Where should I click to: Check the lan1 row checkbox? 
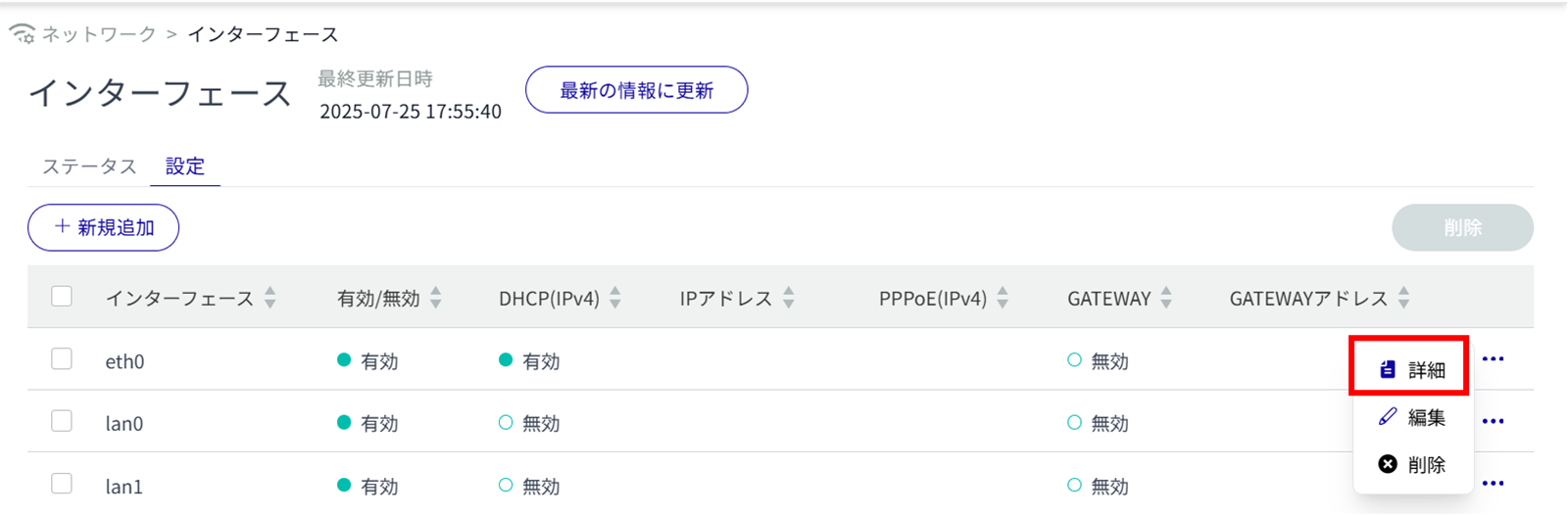(62, 484)
